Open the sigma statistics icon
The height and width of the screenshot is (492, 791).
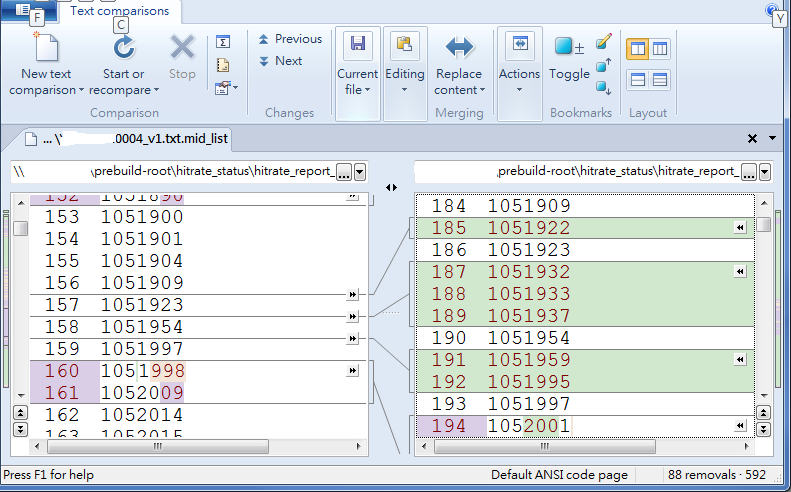point(222,41)
